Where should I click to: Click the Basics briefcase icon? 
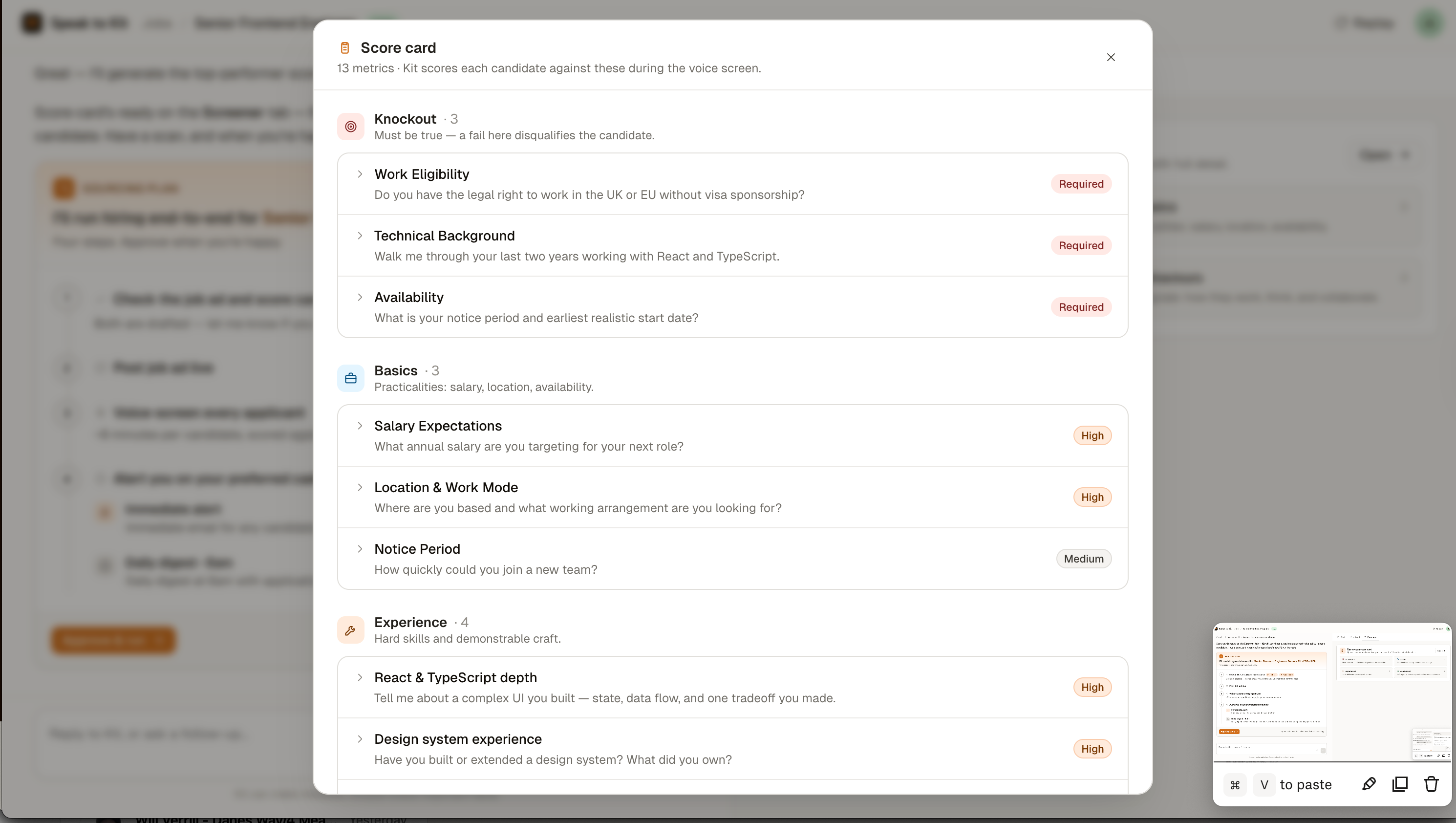pyautogui.click(x=350, y=378)
